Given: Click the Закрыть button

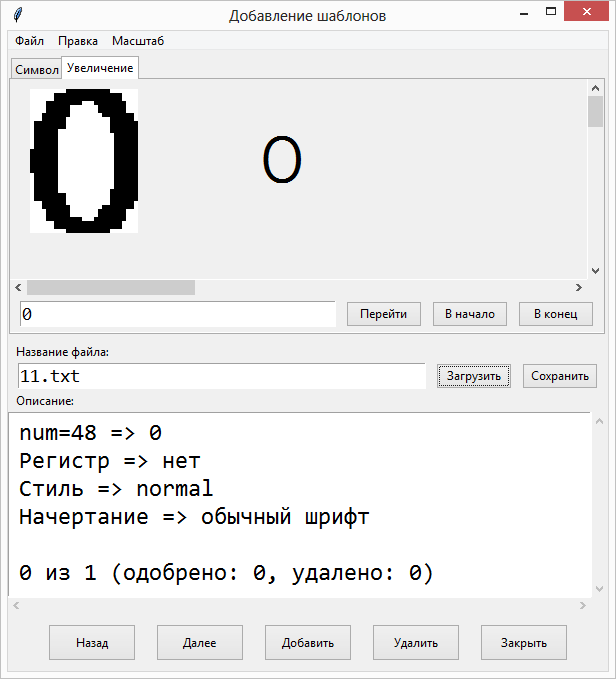Looking at the screenshot, I should point(523,642).
